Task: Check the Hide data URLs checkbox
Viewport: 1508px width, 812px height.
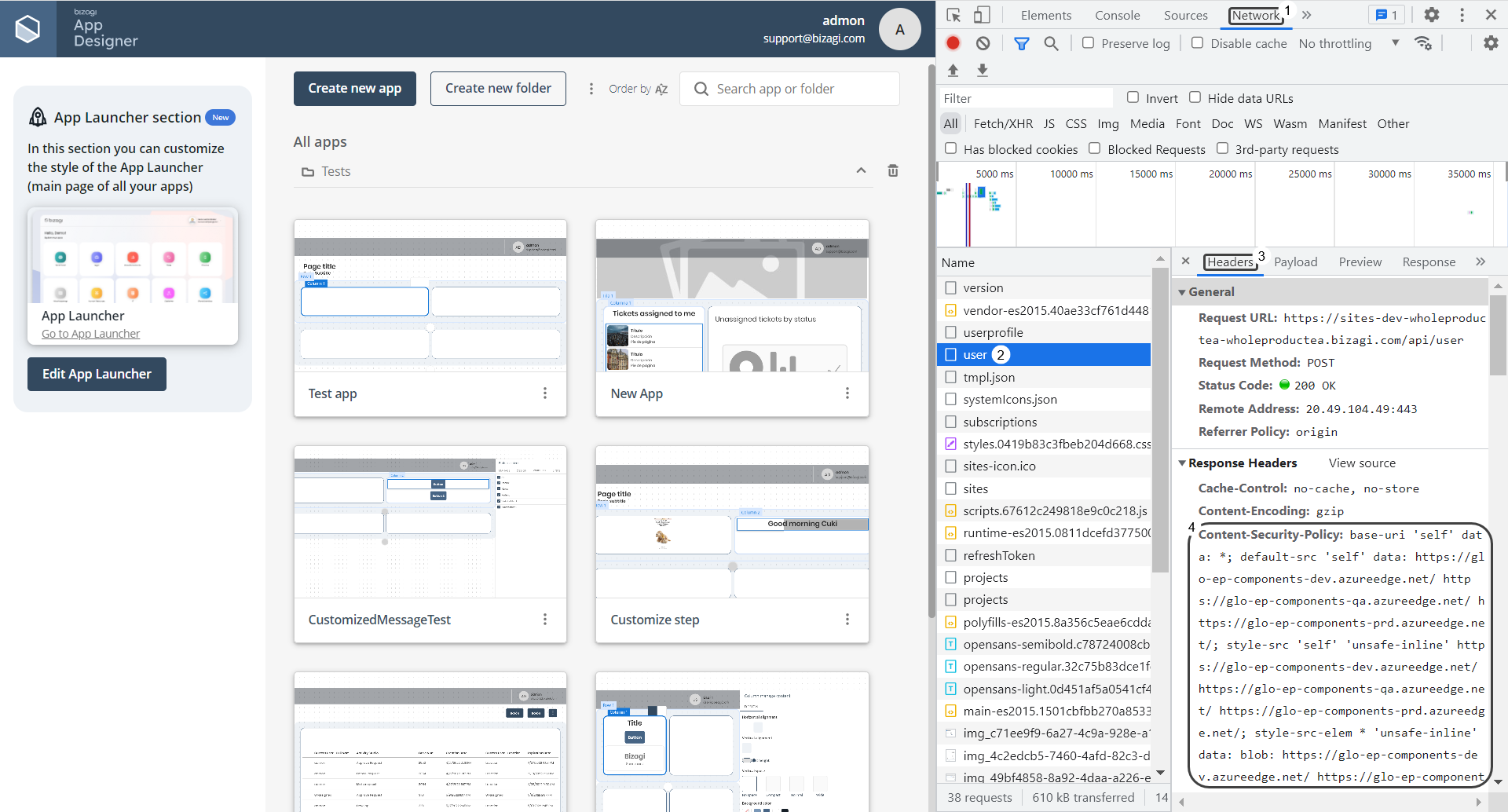Action: [1195, 97]
